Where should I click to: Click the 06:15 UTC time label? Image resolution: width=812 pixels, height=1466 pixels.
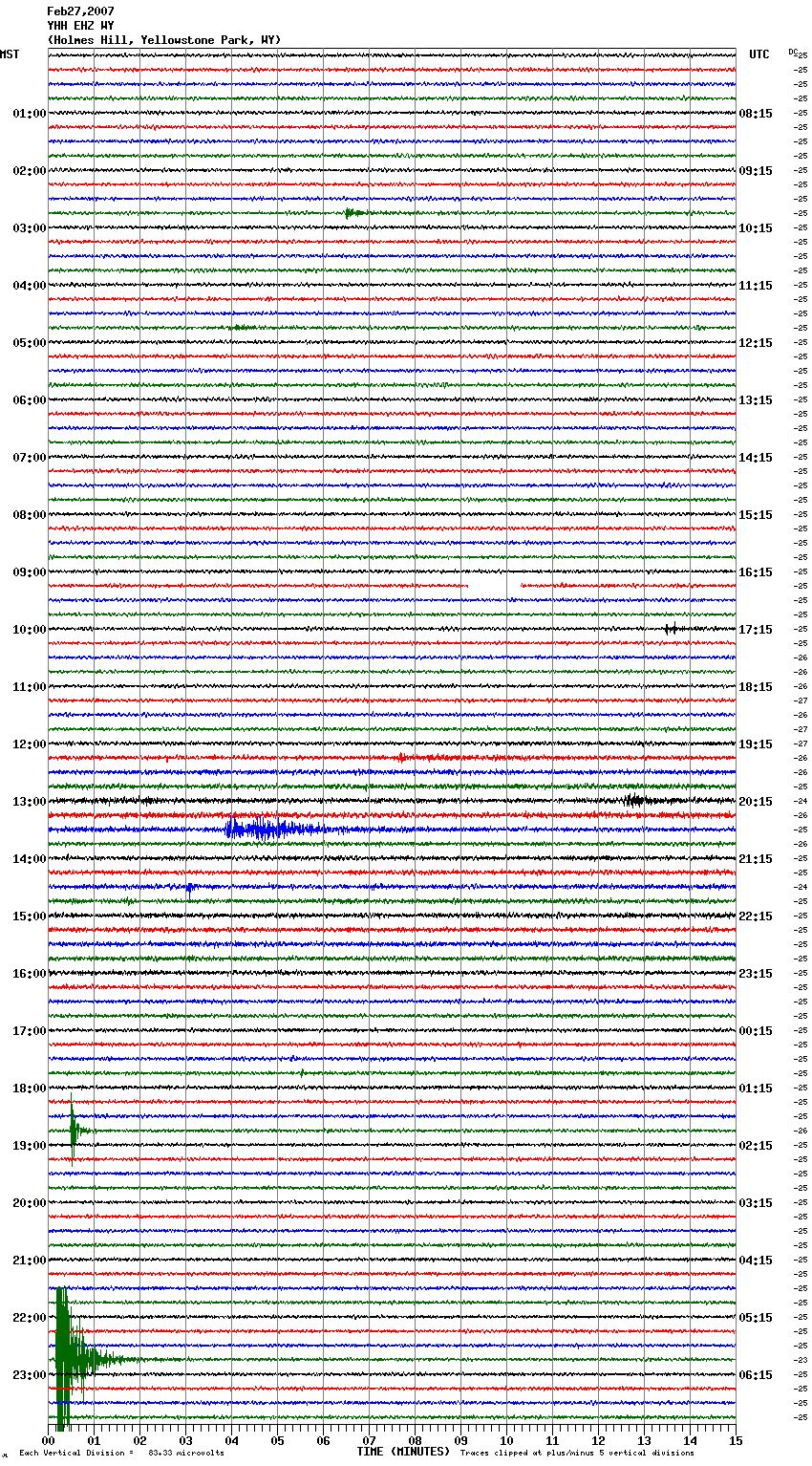click(x=756, y=1375)
